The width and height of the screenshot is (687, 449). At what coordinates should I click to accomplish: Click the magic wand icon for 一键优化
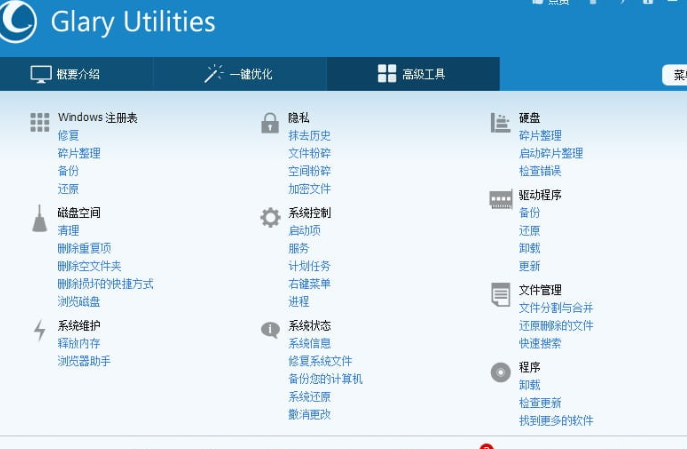214,74
